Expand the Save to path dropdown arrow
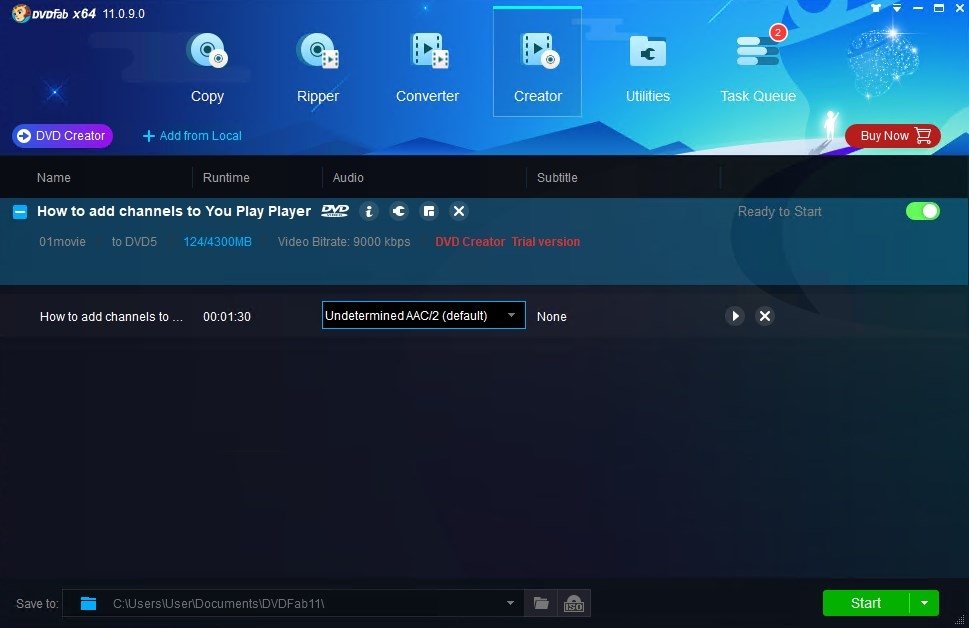969x628 pixels. 510,603
